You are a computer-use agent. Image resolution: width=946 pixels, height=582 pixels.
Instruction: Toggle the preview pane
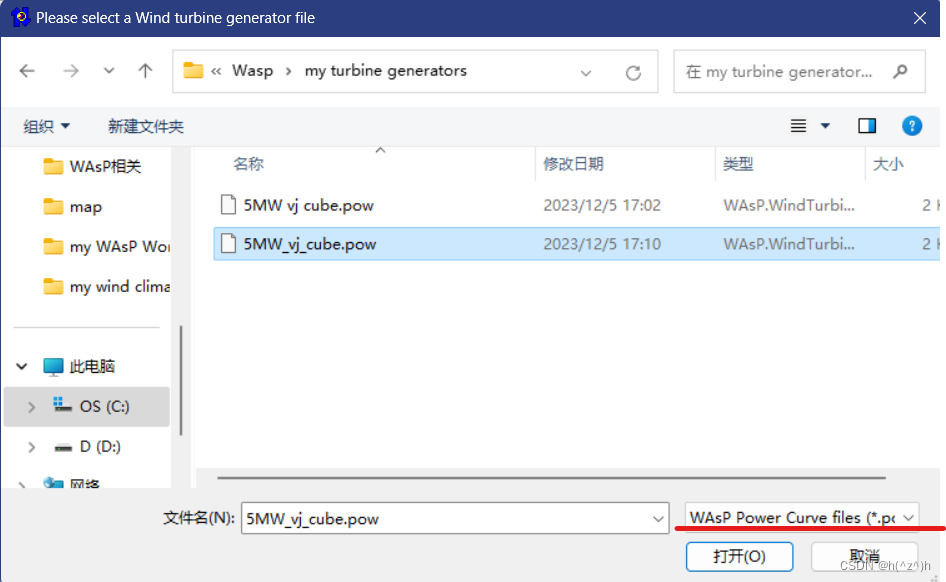867,125
